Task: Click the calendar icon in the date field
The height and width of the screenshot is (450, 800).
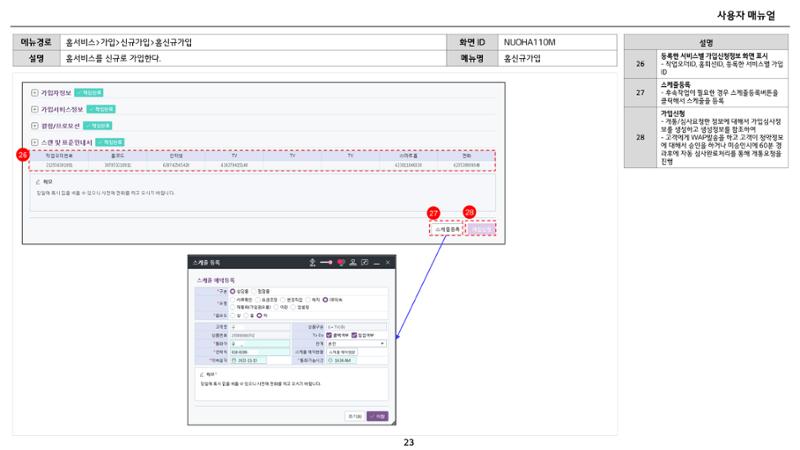Action: click(x=234, y=360)
